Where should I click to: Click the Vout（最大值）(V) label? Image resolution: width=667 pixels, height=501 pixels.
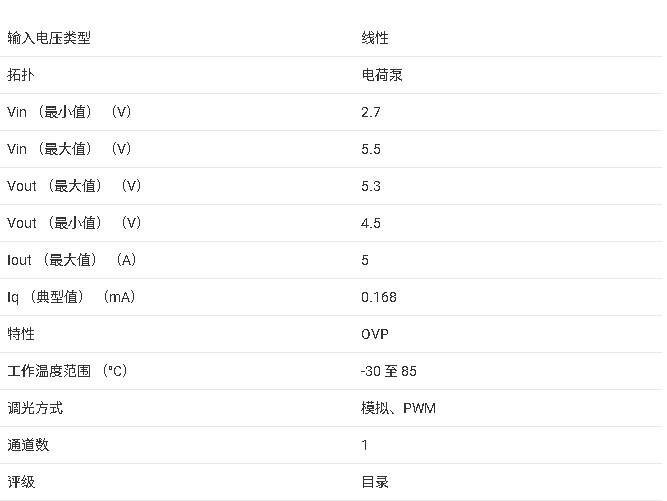pyautogui.click(x=74, y=186)
